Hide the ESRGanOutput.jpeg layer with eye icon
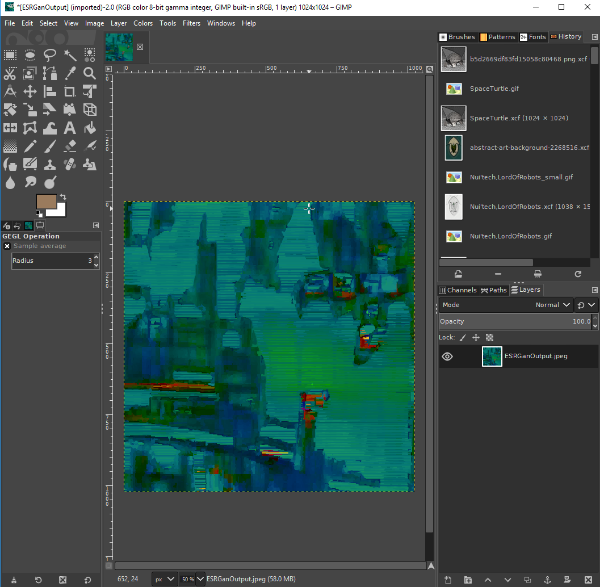 448,356
